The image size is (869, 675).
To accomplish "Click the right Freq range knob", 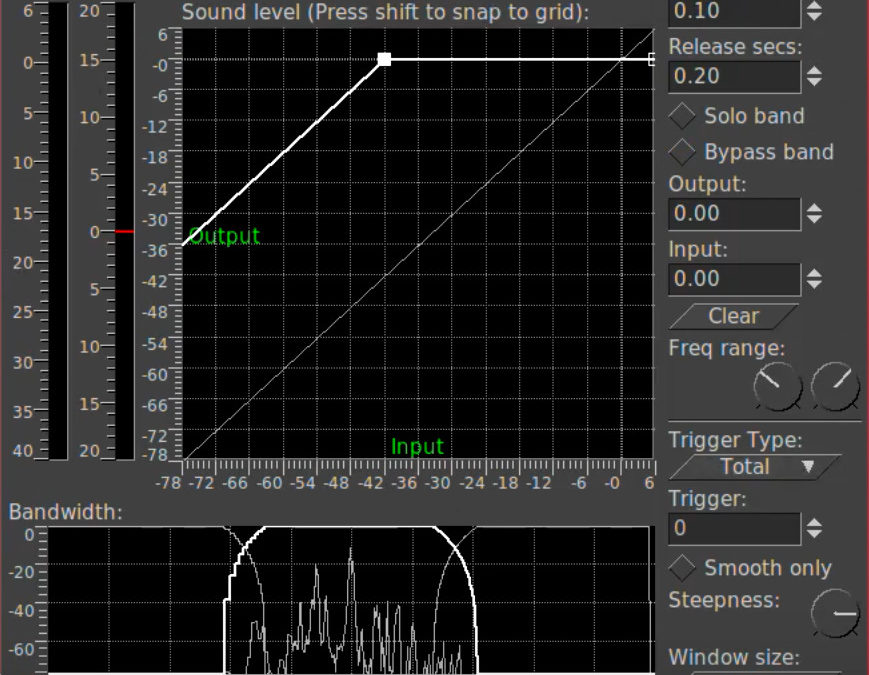I will tap(835, 387).
